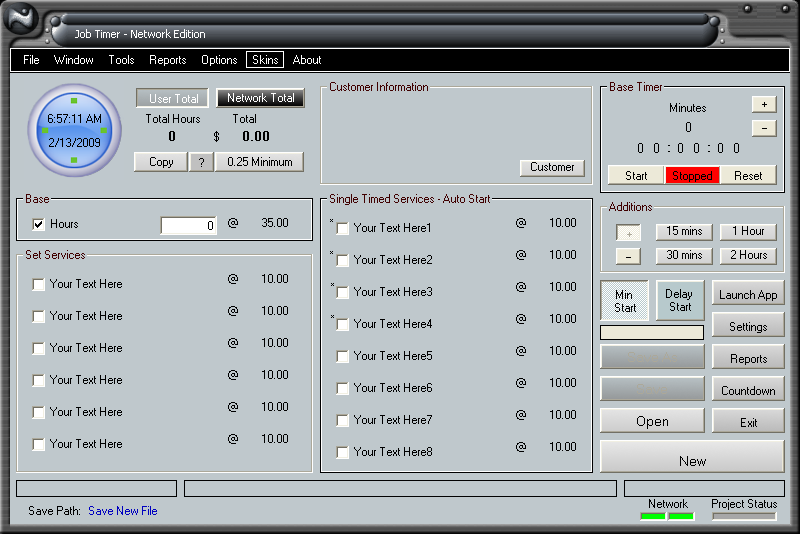Viewport: 800px width, 534px height.
Task: Open the Window menu
Action: click(73, 60)
